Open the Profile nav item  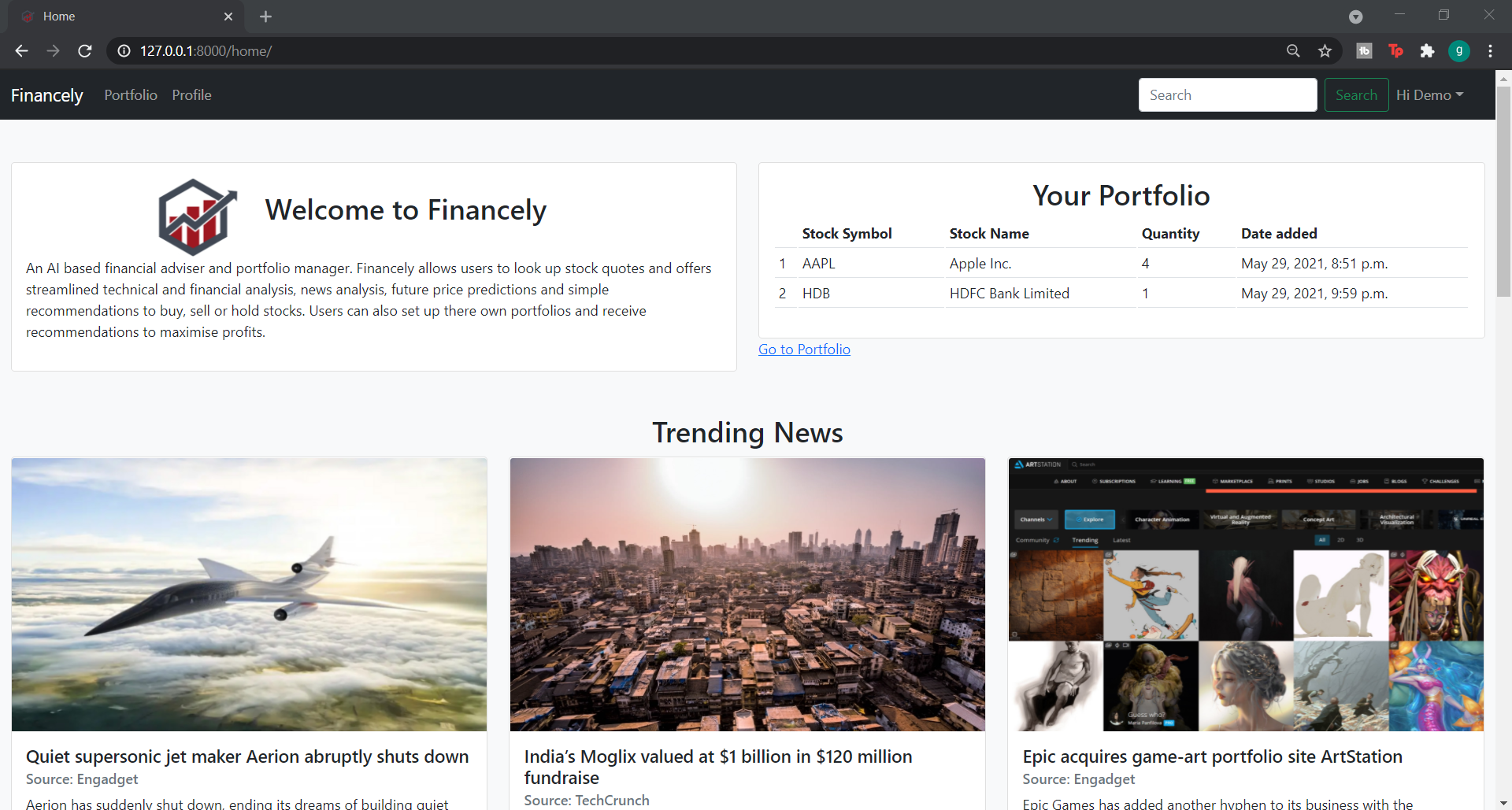pos(191,95)
